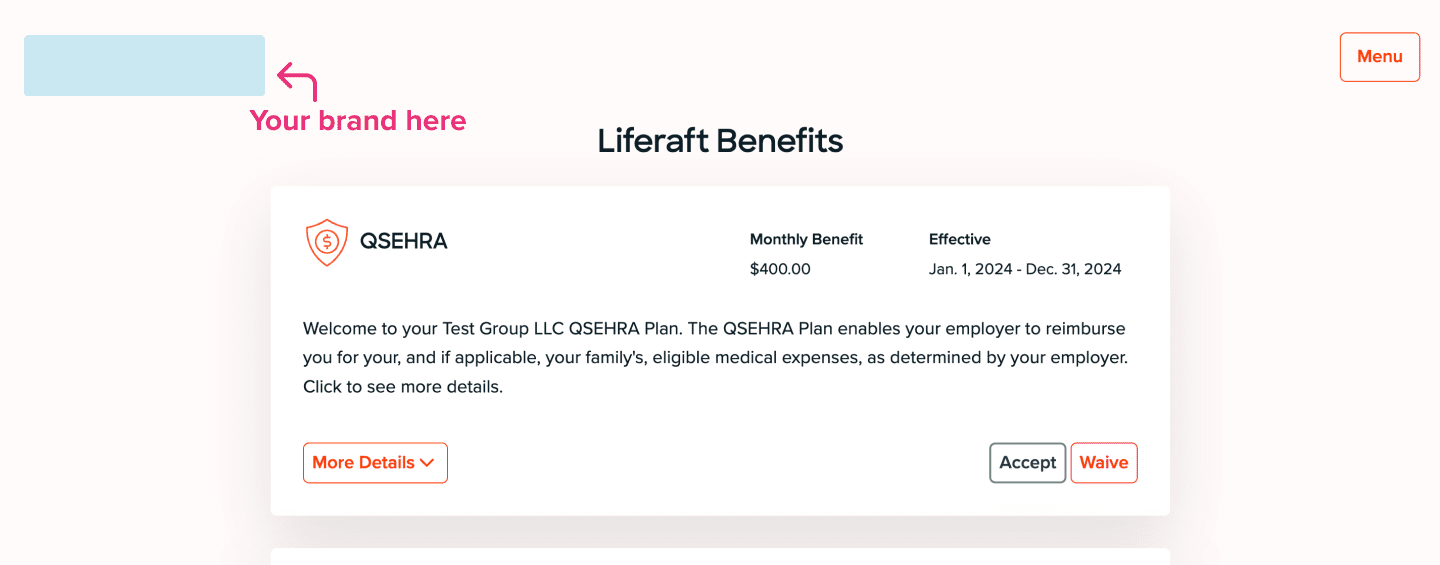Screen dimensions: 1440x565
Task: Click the QSEHRA shield dollar icon
Action: pos(326,242)
